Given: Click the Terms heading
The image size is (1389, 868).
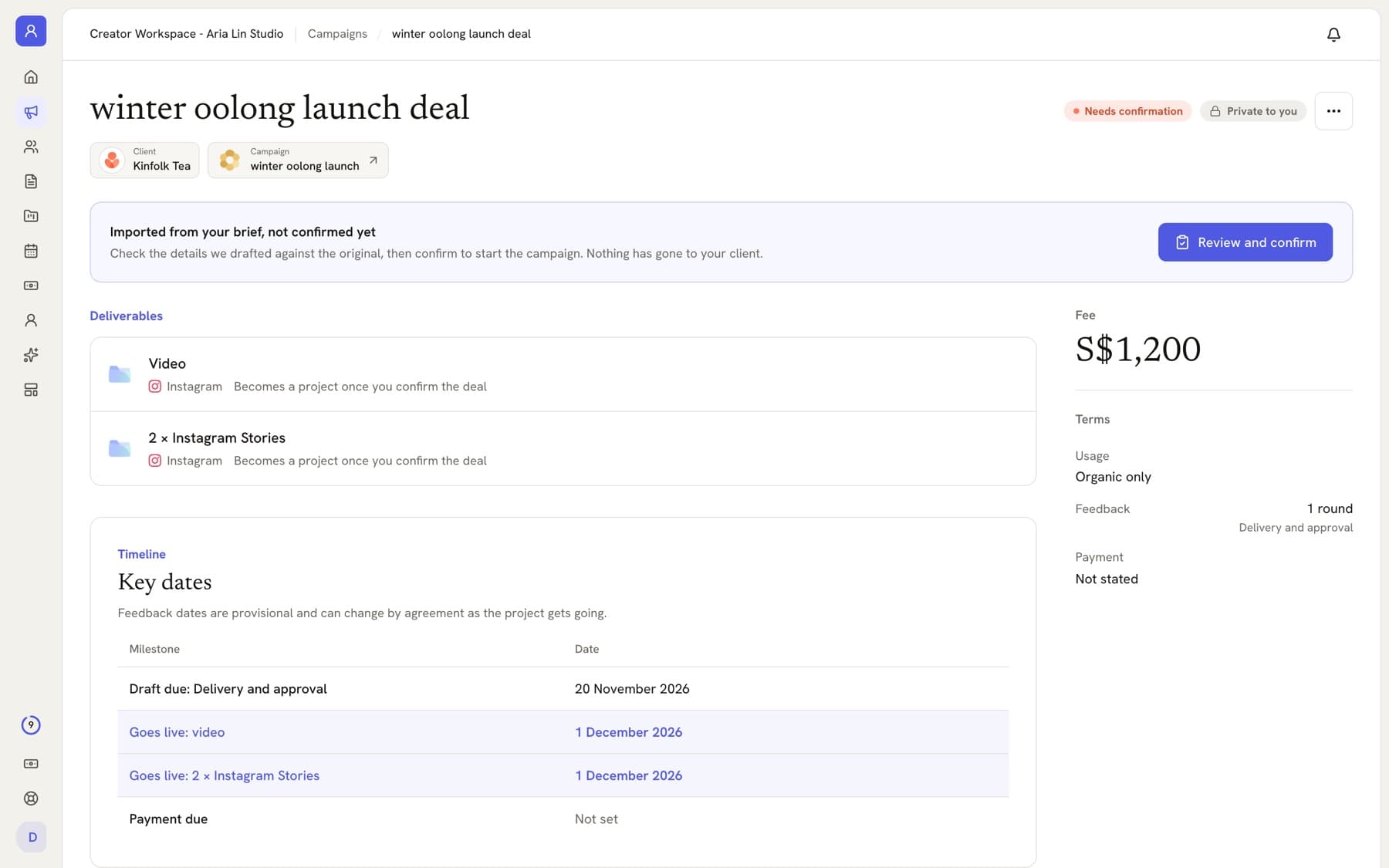Looking at the screenshot, I should coord(1093,419).
